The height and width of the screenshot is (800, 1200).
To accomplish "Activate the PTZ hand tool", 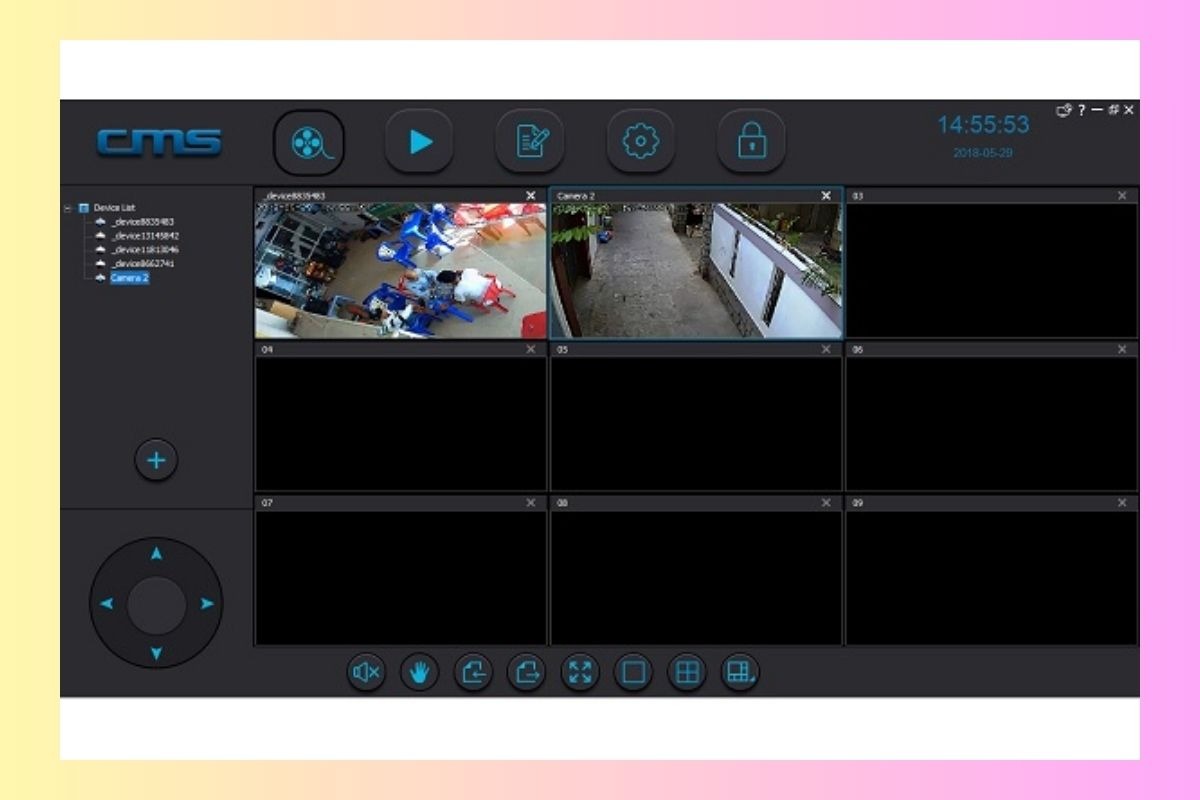I will point(419,673).
